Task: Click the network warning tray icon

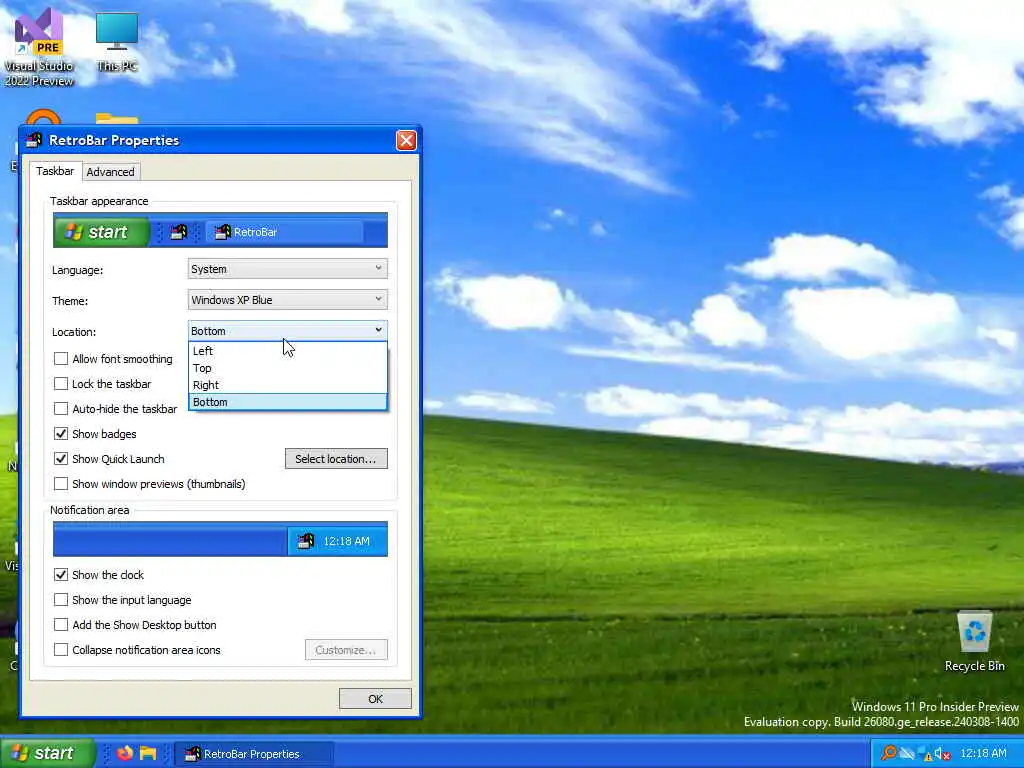Action: click(924, 754)
